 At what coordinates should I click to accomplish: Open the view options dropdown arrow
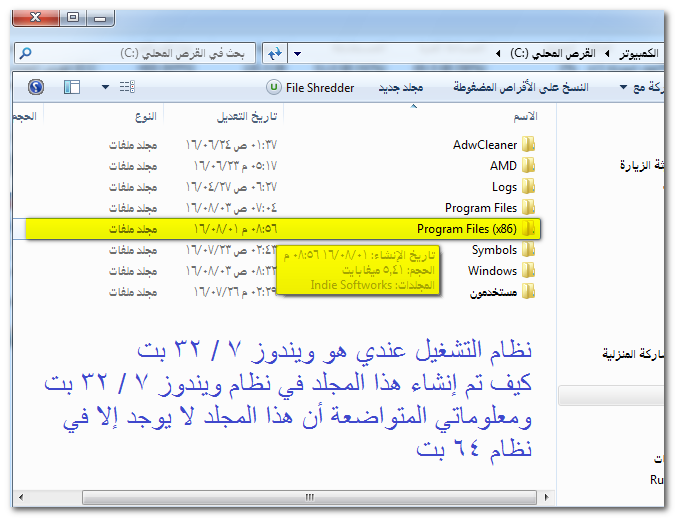[105, 87]
